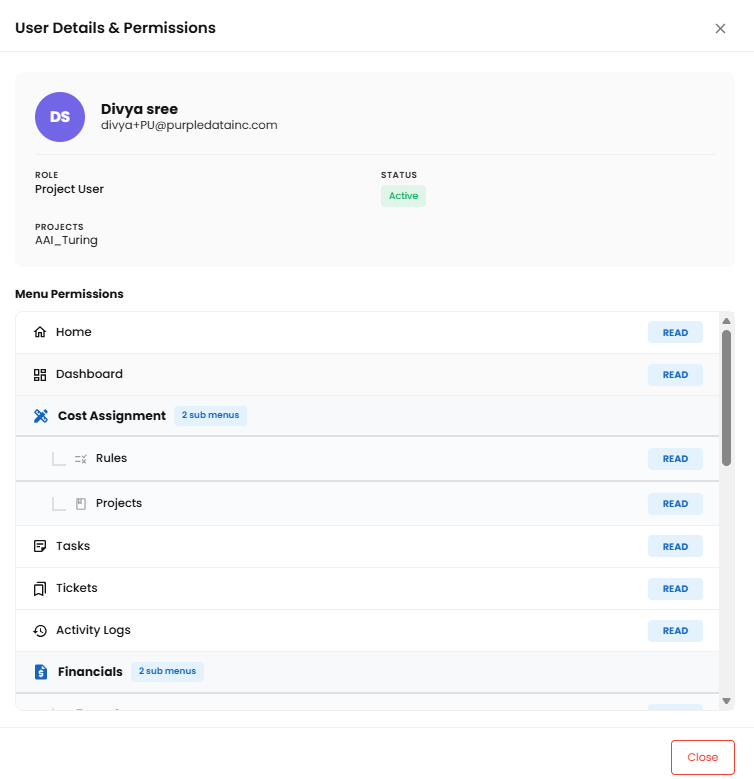The height and width of the screenshot is (779, 754).
Task: Click the Activity Logs history icon
Action: [x=40, y=630]
